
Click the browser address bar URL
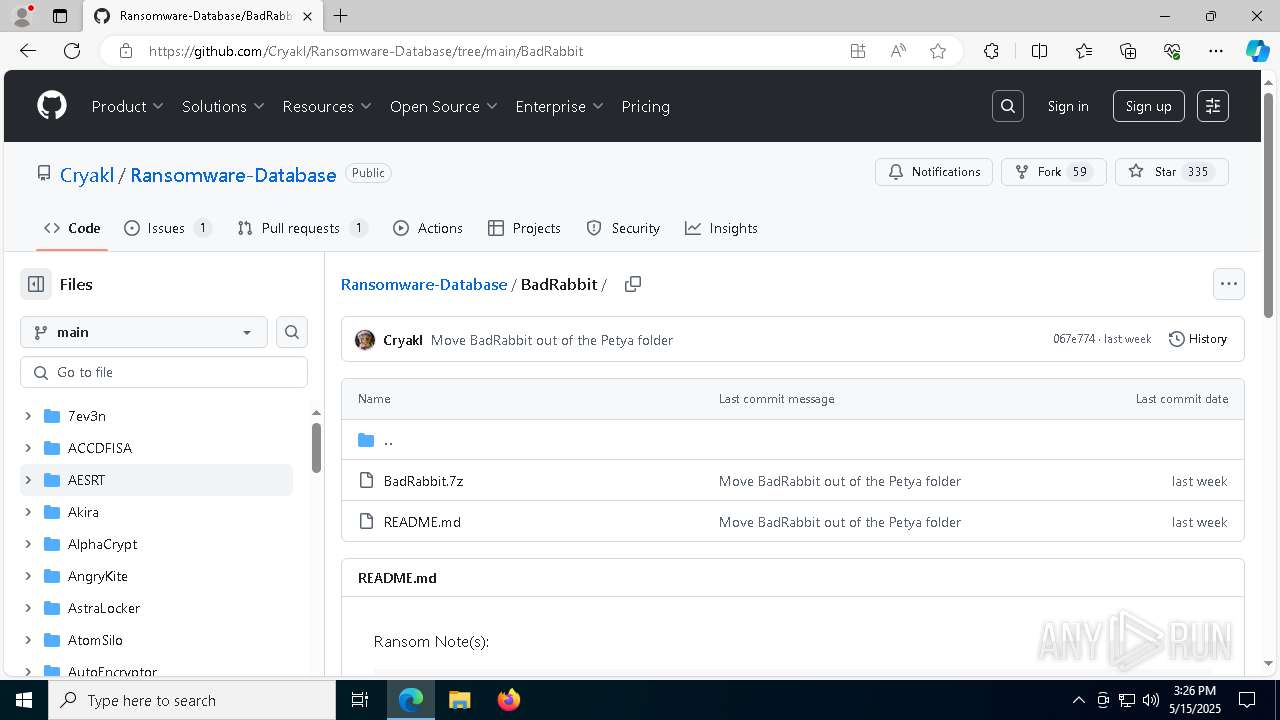tap(366, 51)
